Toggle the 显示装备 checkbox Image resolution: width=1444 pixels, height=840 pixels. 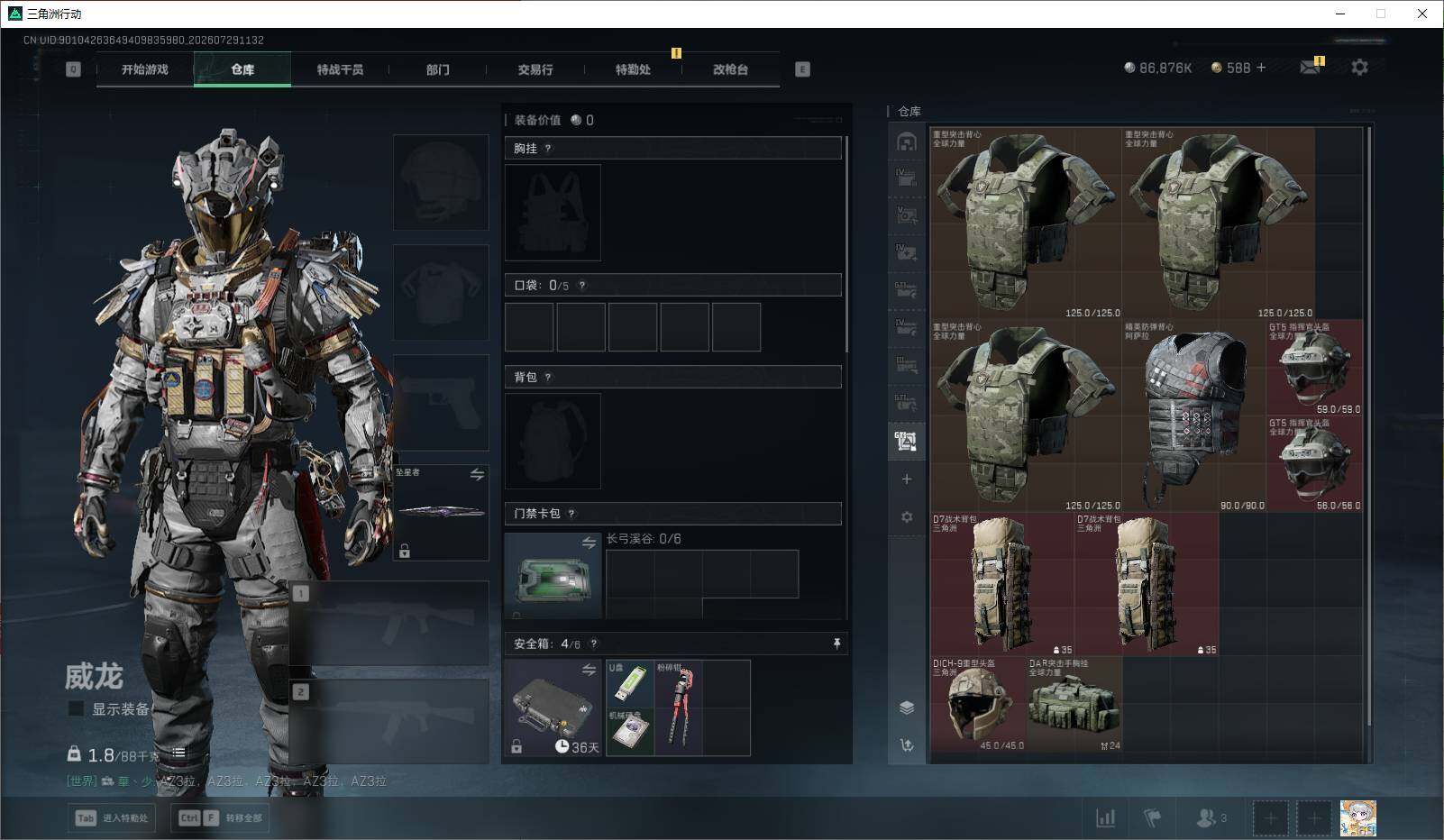coord(76,709)
